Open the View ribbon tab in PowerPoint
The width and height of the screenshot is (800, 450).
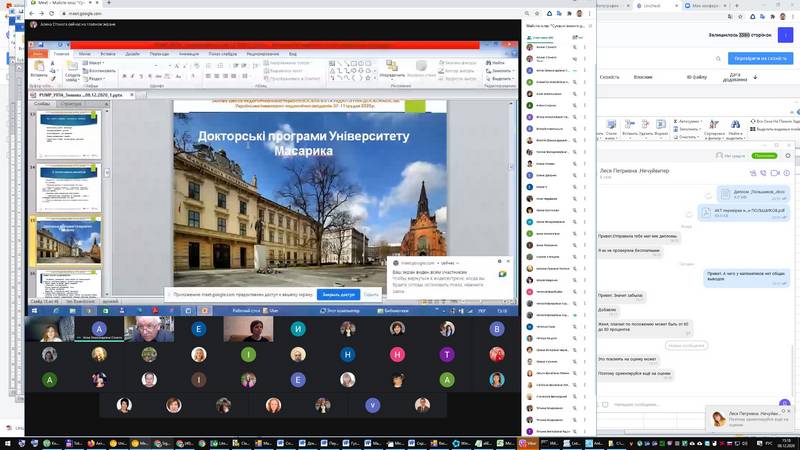[293, 54]
